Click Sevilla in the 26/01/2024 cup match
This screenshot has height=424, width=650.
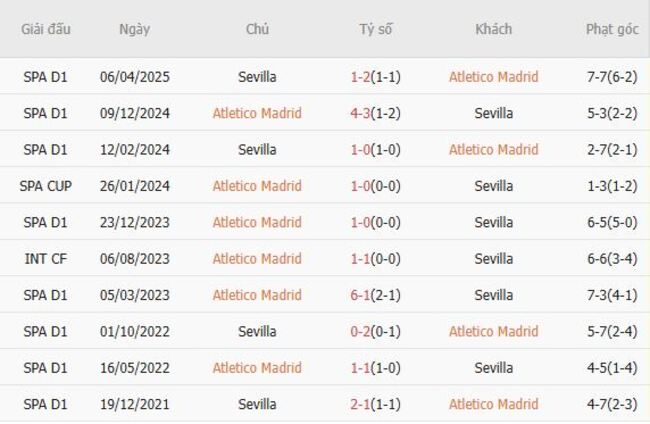(x=494, y=186)
